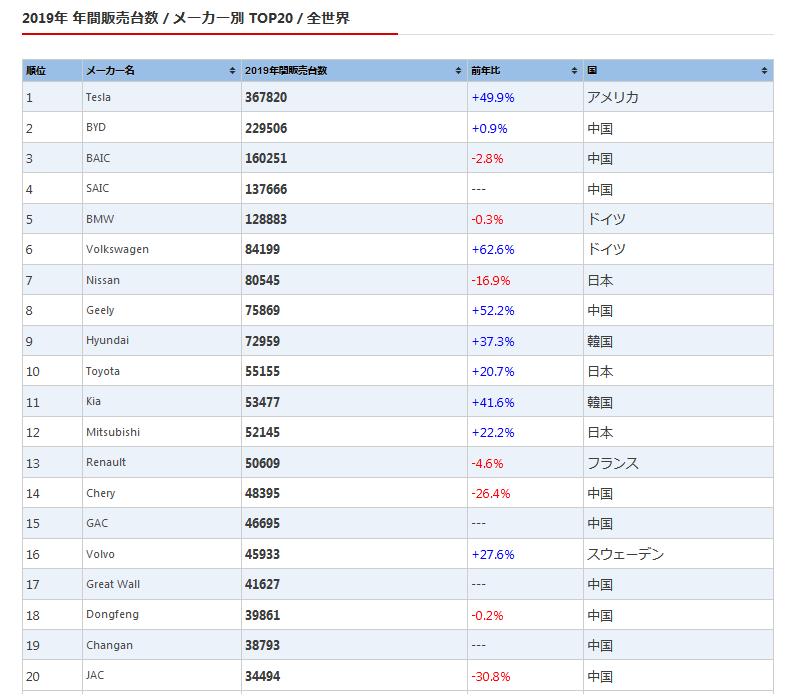Click the 順位 column header
This screenshot has width=787, height=694.
tap(37, 71)
